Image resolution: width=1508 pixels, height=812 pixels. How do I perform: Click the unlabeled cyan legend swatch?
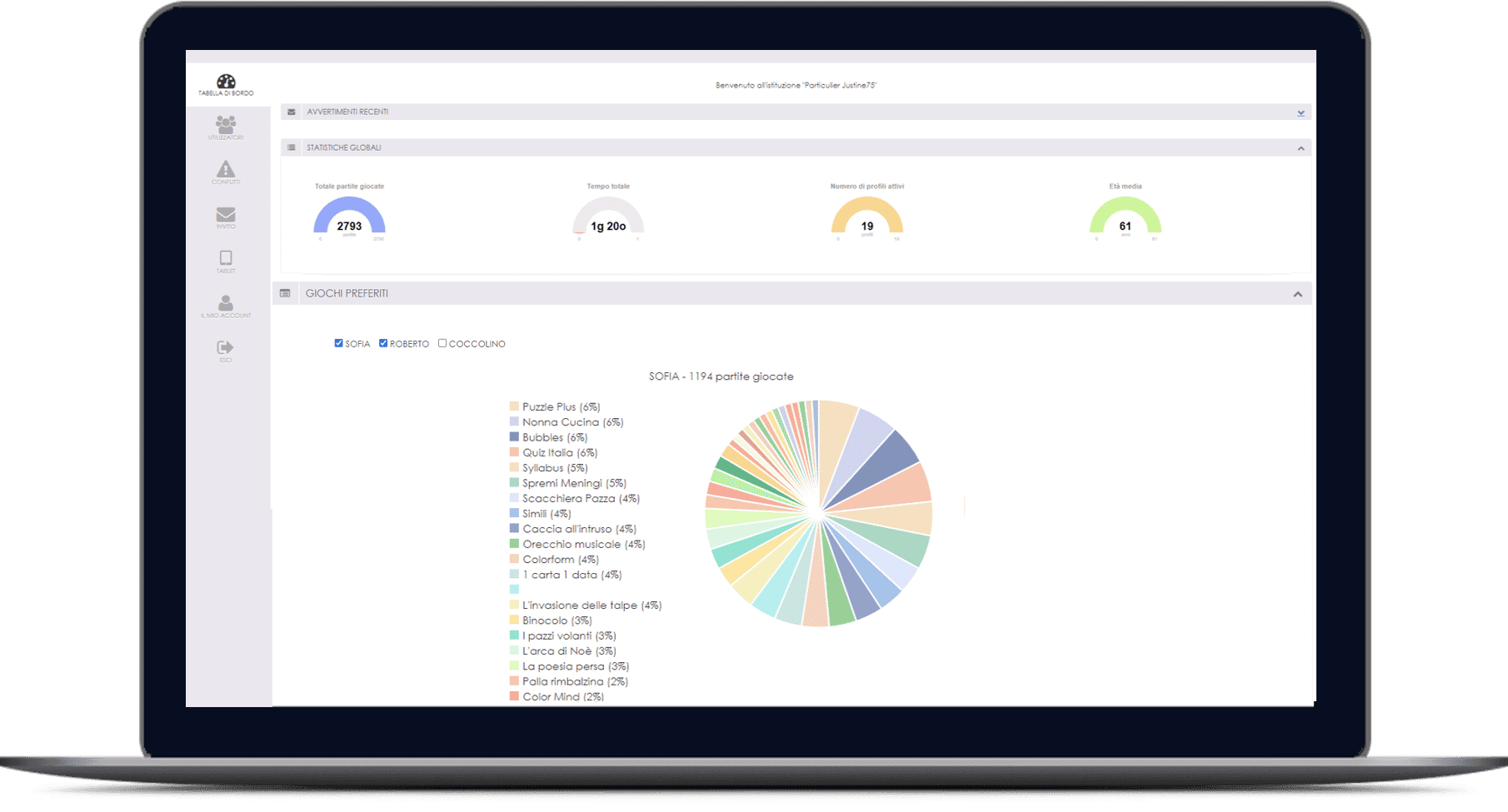[514, 590]
